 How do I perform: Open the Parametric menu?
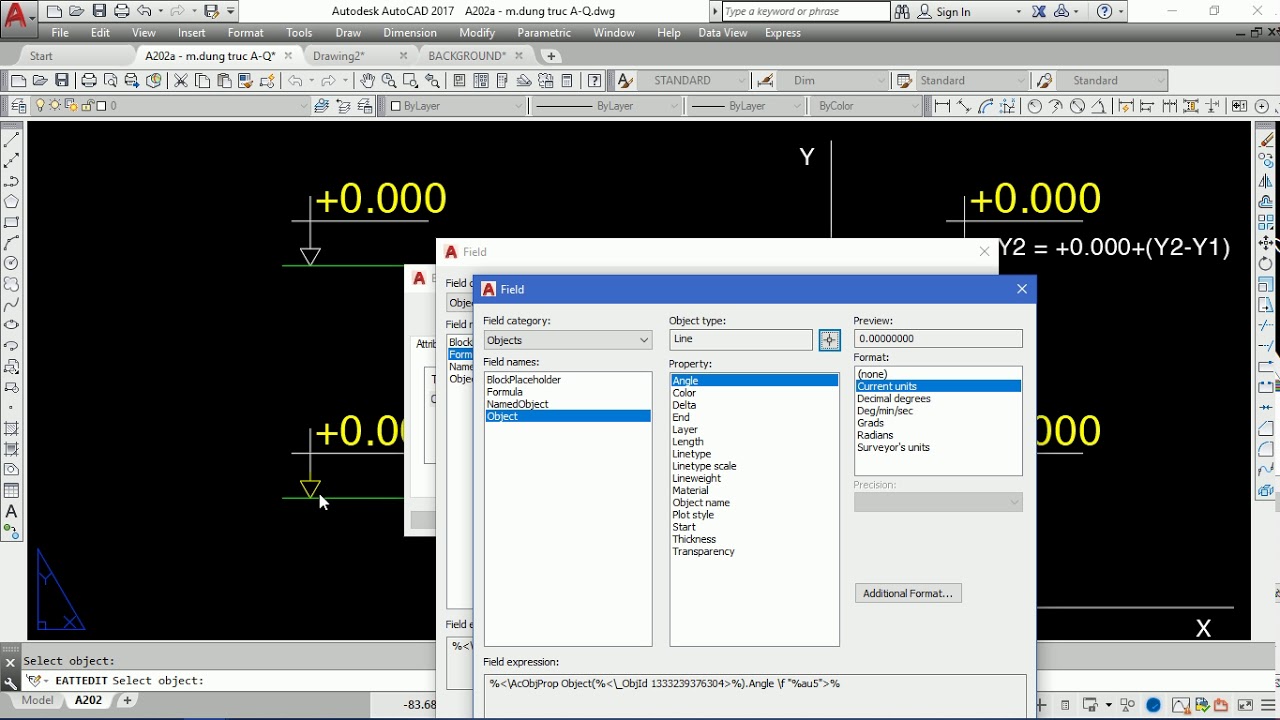tap(544, 33)
